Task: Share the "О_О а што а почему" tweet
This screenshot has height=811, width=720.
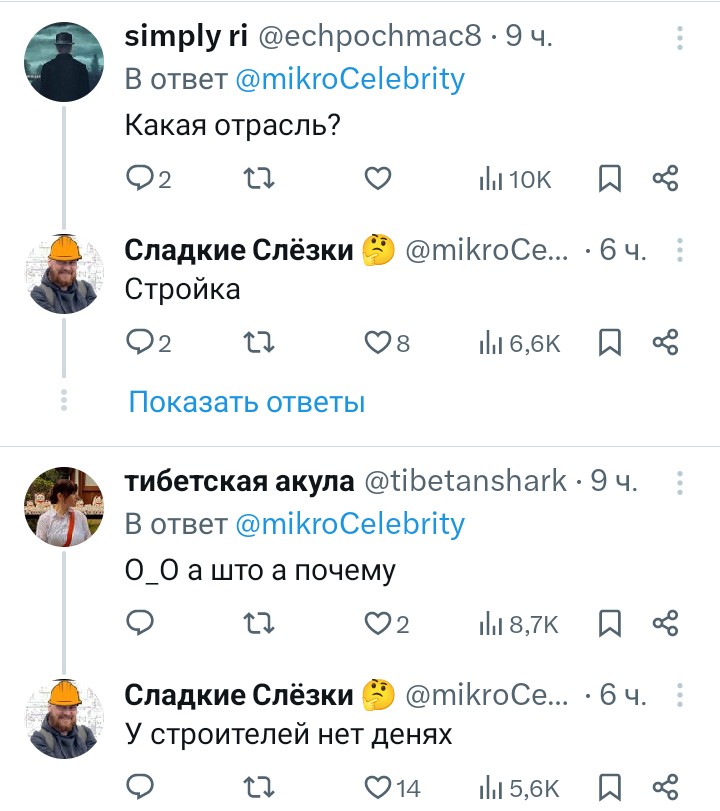Action: pyautogui.click(x=666, y=624)
